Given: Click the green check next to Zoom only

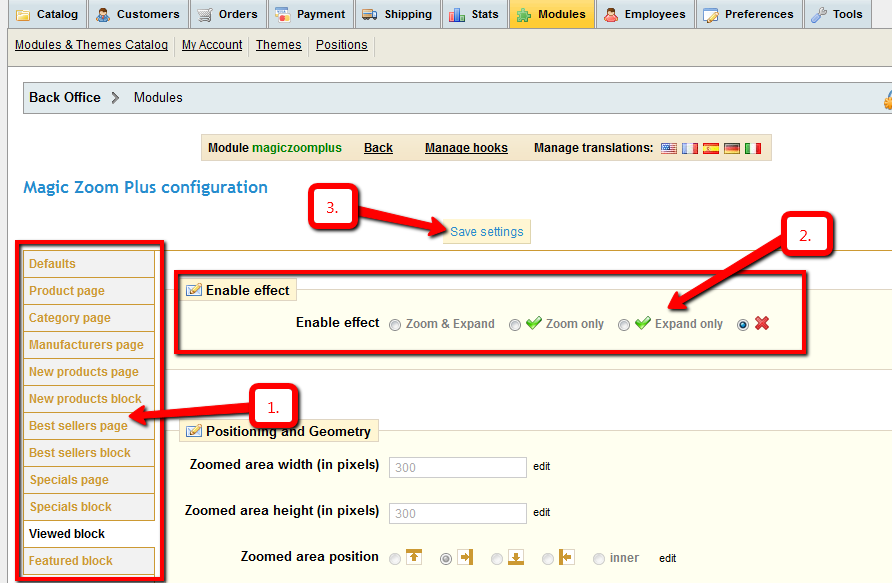Looking at the screenshot, I should (534, 323).
